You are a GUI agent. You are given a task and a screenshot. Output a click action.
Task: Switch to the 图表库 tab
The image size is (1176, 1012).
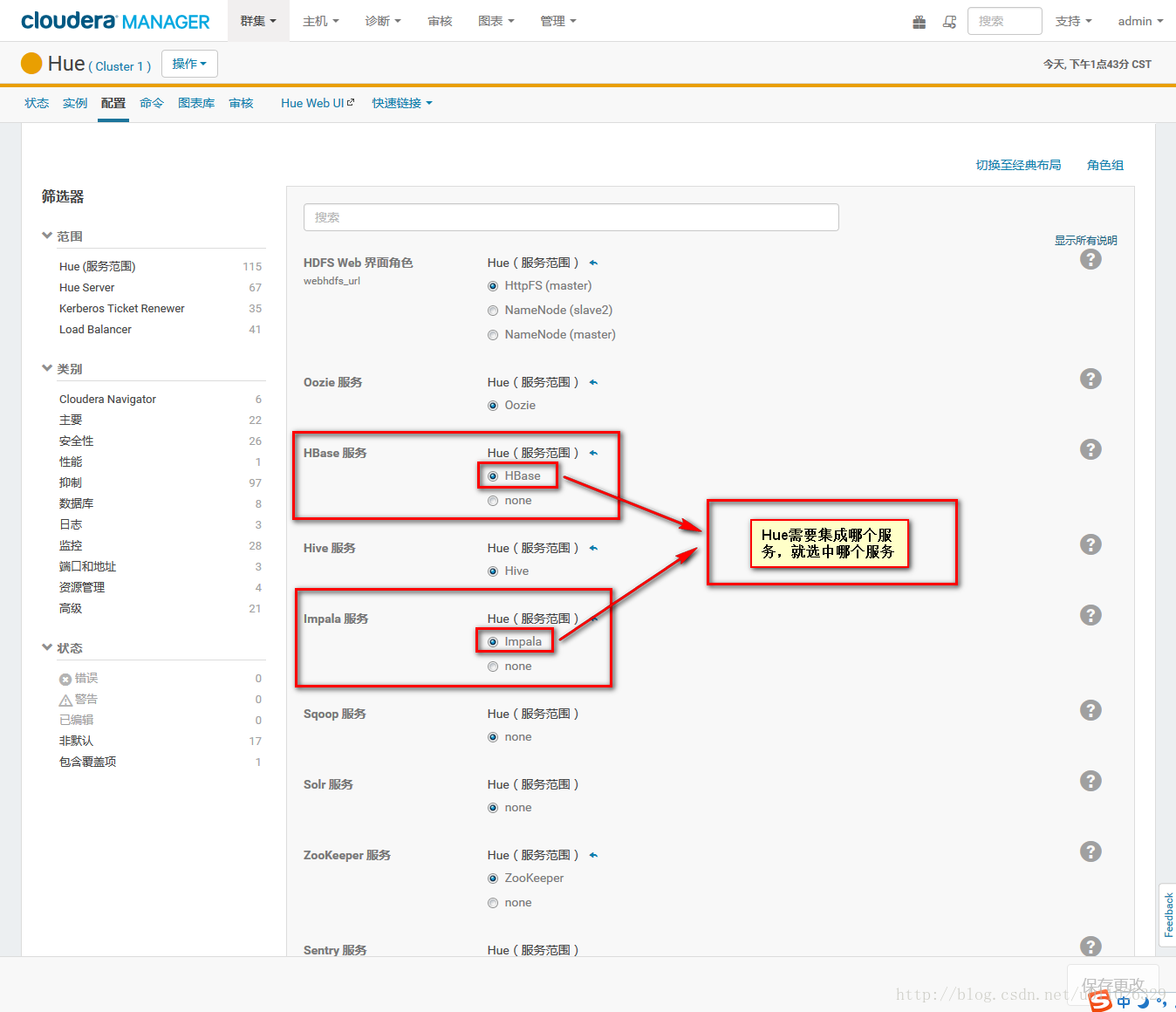coord(196,103)
